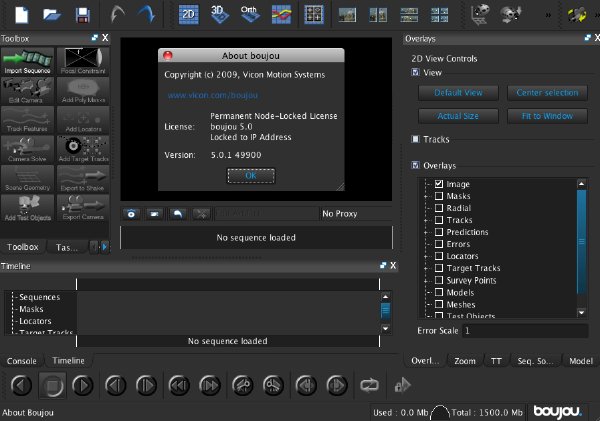
Task: Click the Timeline tree scrollbar thumb
Action: pyautogui.click(x=385, y=310)
